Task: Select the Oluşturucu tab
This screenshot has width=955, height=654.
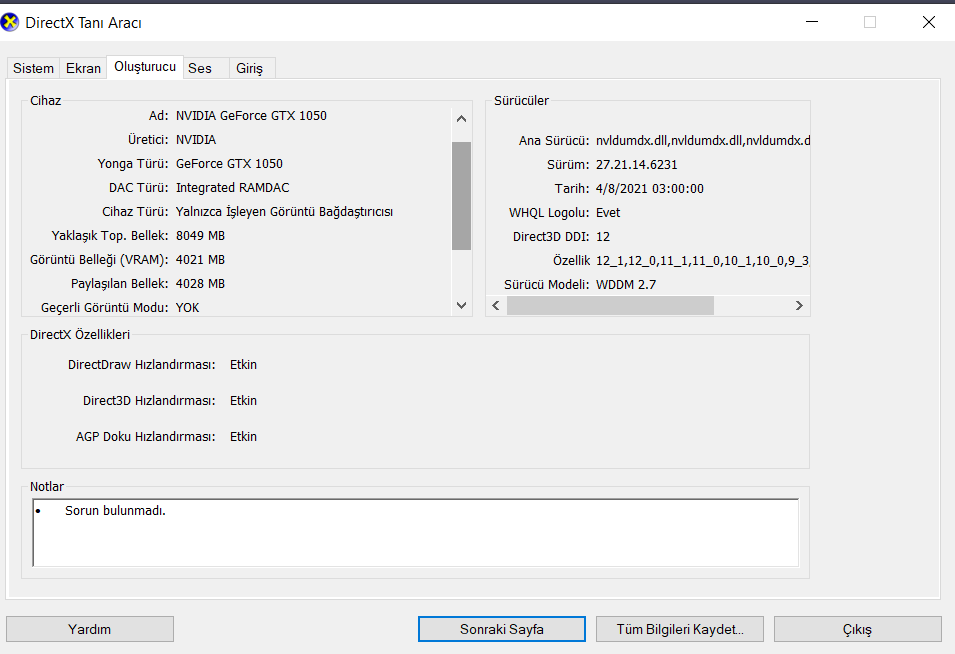Action: [x=145, y=67]
